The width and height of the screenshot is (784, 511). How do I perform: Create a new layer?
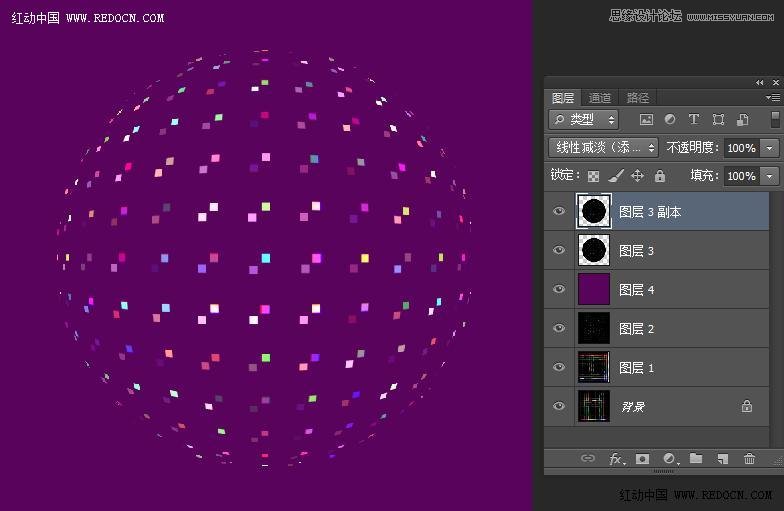tap(722, 458)
